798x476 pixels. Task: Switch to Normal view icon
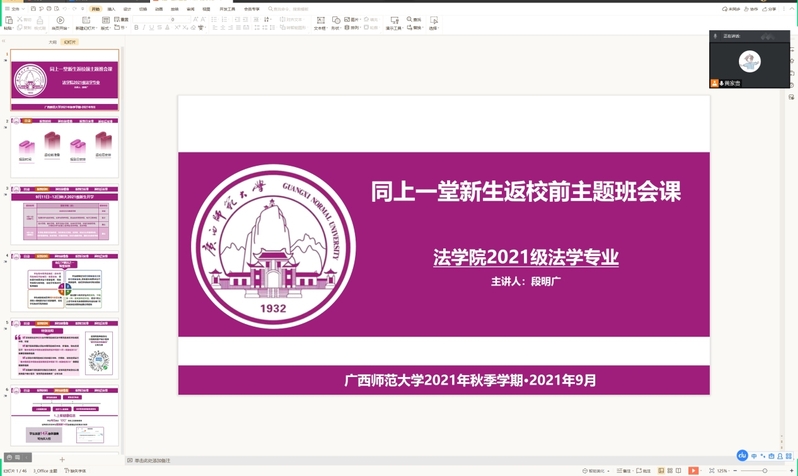point(661,470)
